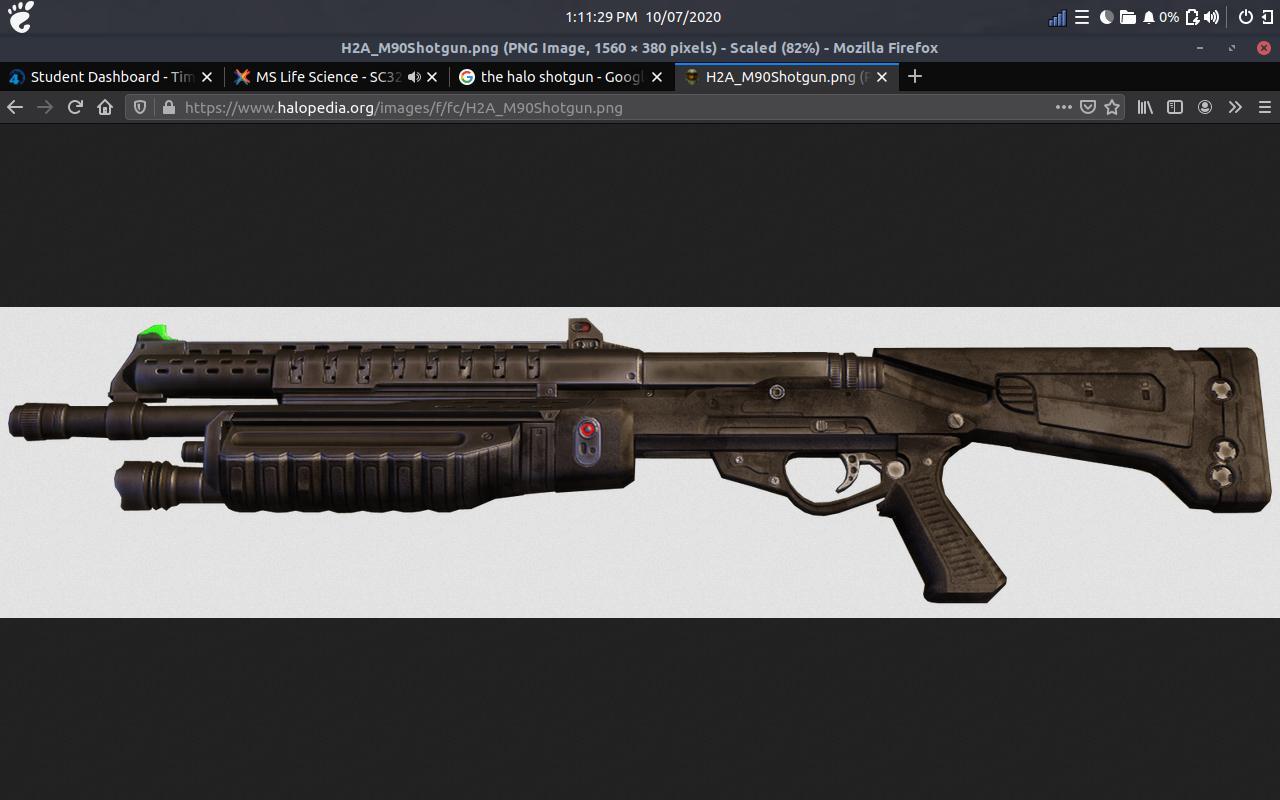Log out using the exit icon

click(x=1267, y=17)
